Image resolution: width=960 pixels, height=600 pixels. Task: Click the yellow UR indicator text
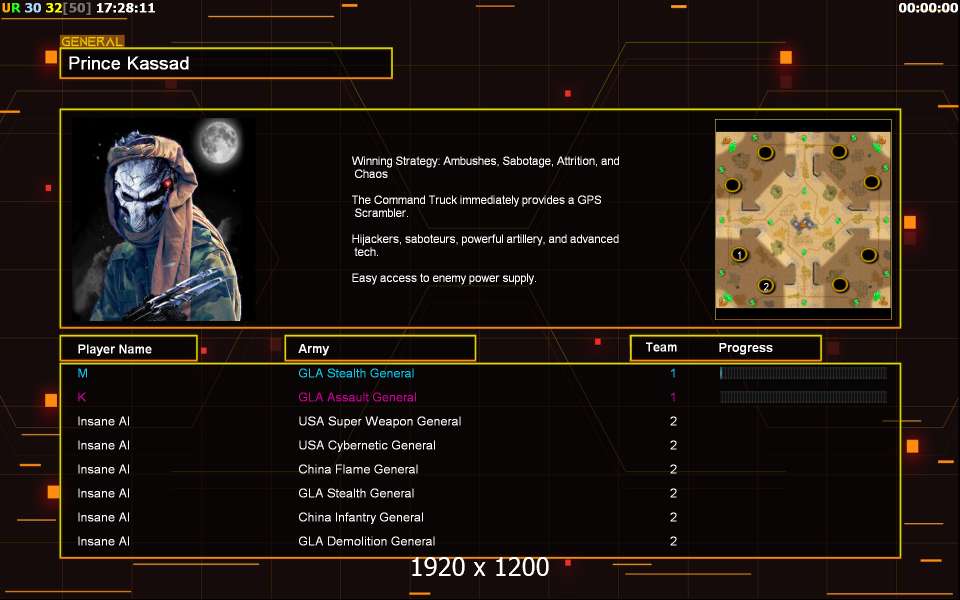click(x=10, y=8)
